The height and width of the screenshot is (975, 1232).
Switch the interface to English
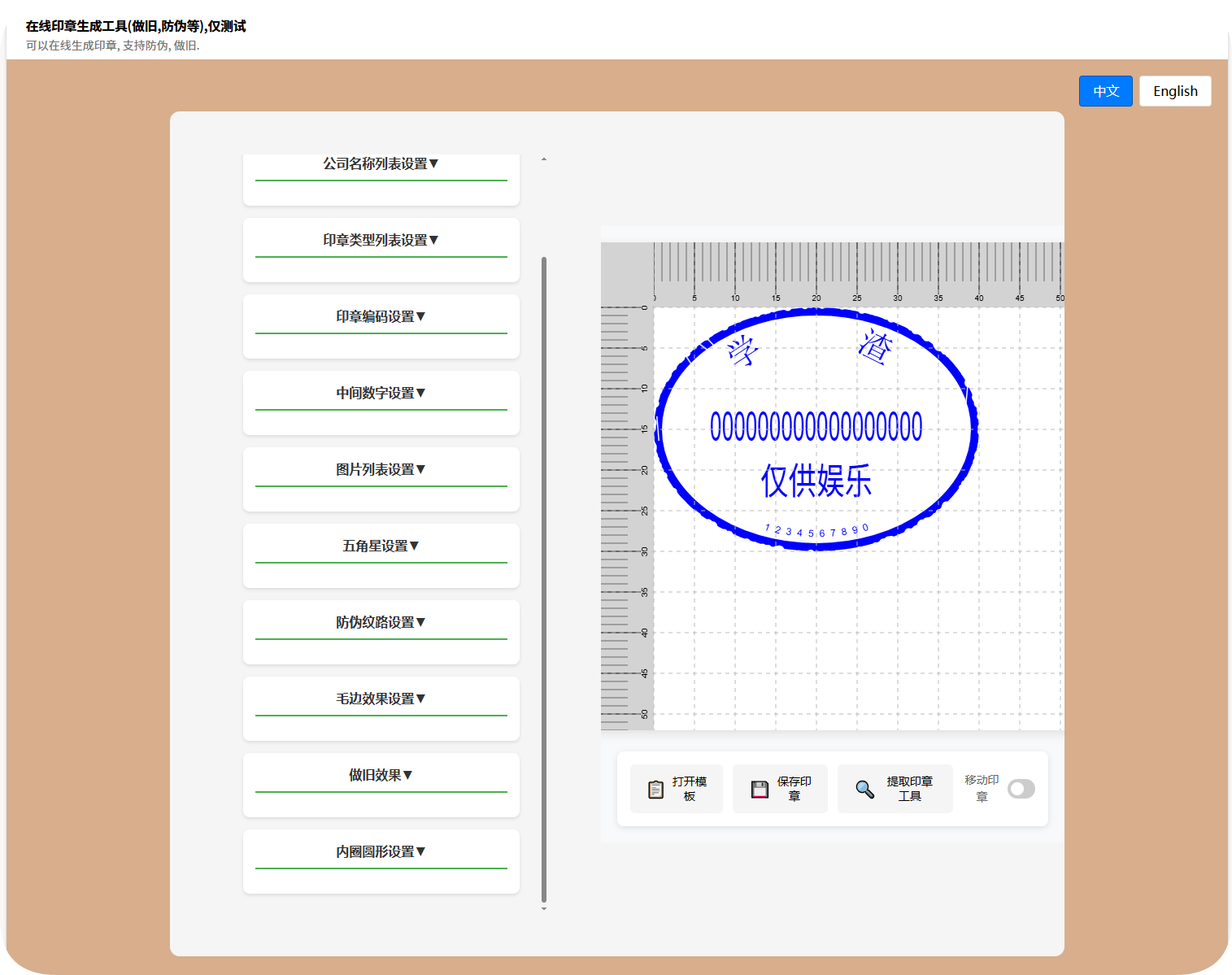click(x=1174, y=90)
